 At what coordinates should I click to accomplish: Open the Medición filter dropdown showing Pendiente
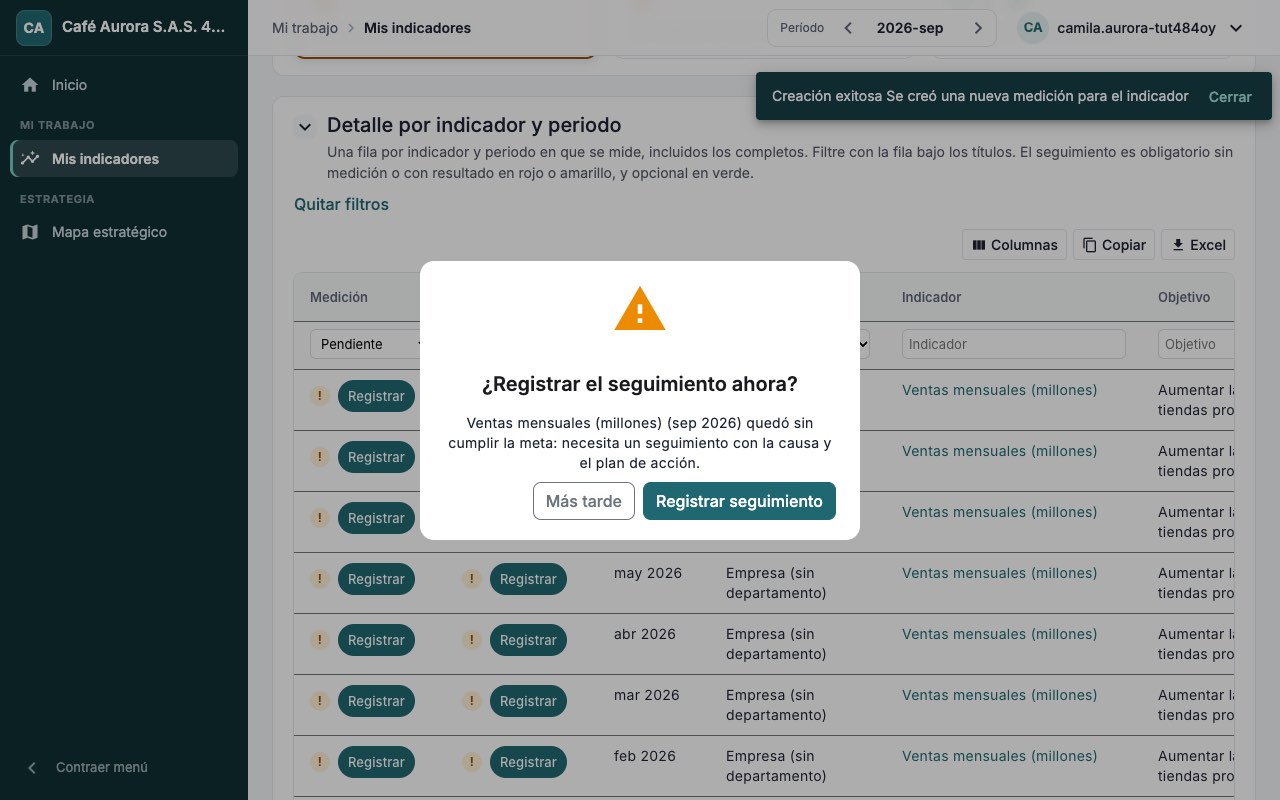(368, 344)
